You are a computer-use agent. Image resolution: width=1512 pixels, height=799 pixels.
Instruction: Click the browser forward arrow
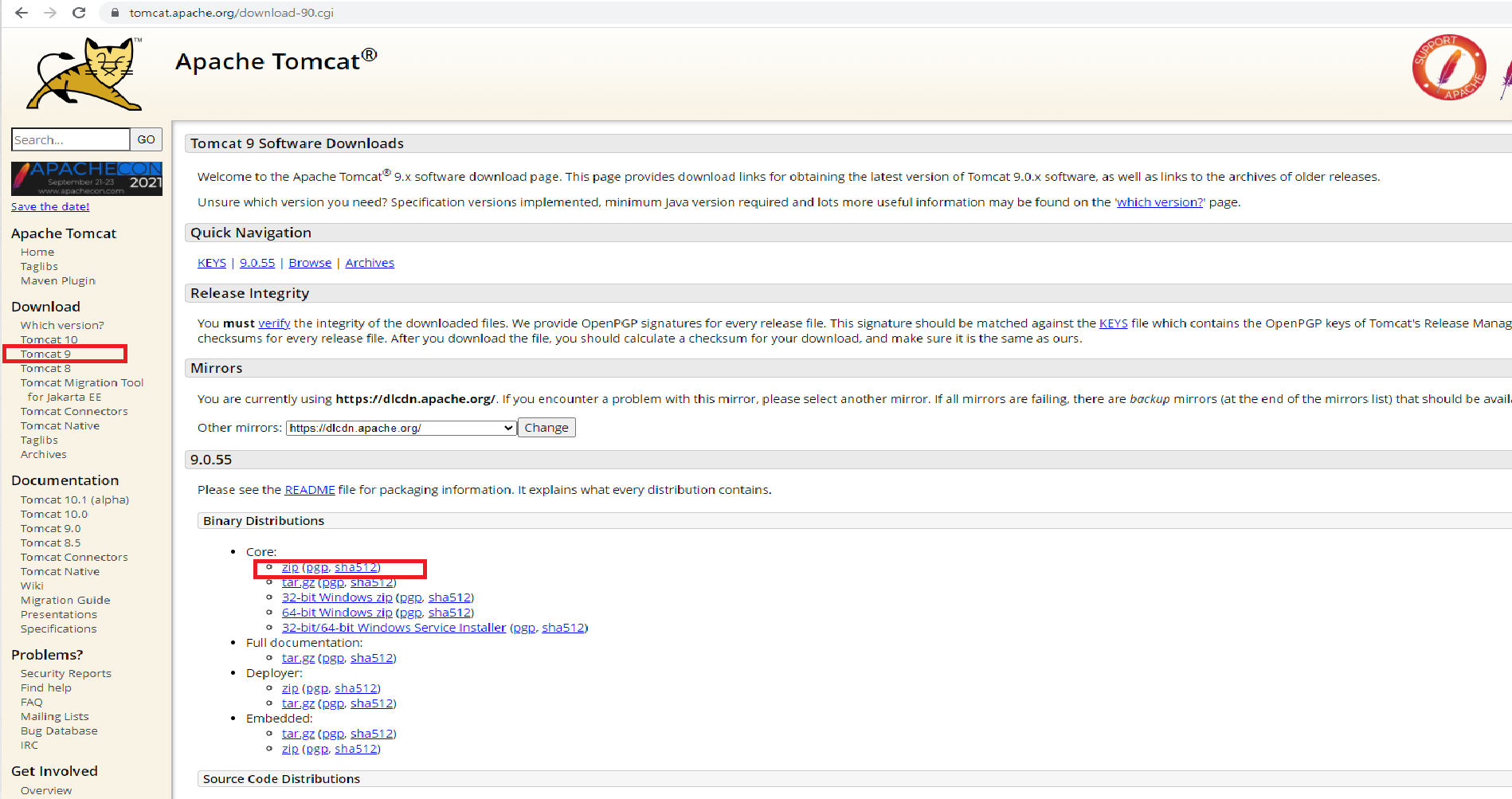[x=50, y=13]
